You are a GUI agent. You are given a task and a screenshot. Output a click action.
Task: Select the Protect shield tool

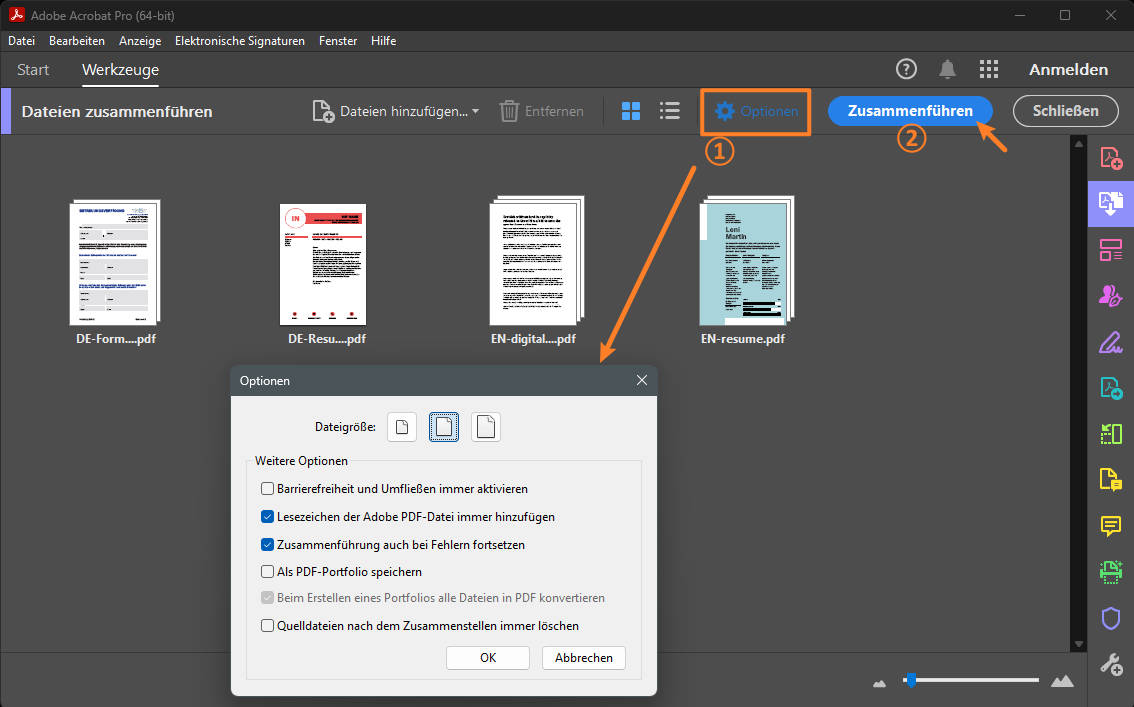(1110, 618)
